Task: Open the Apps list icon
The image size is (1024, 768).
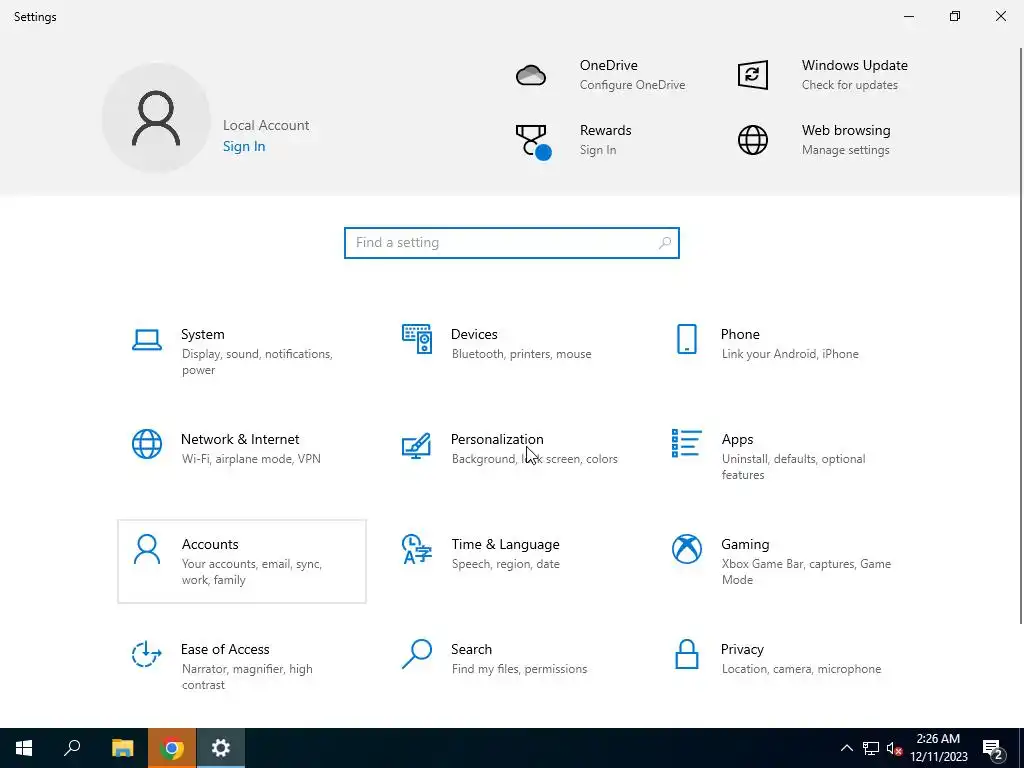Action: coord(686,443)
